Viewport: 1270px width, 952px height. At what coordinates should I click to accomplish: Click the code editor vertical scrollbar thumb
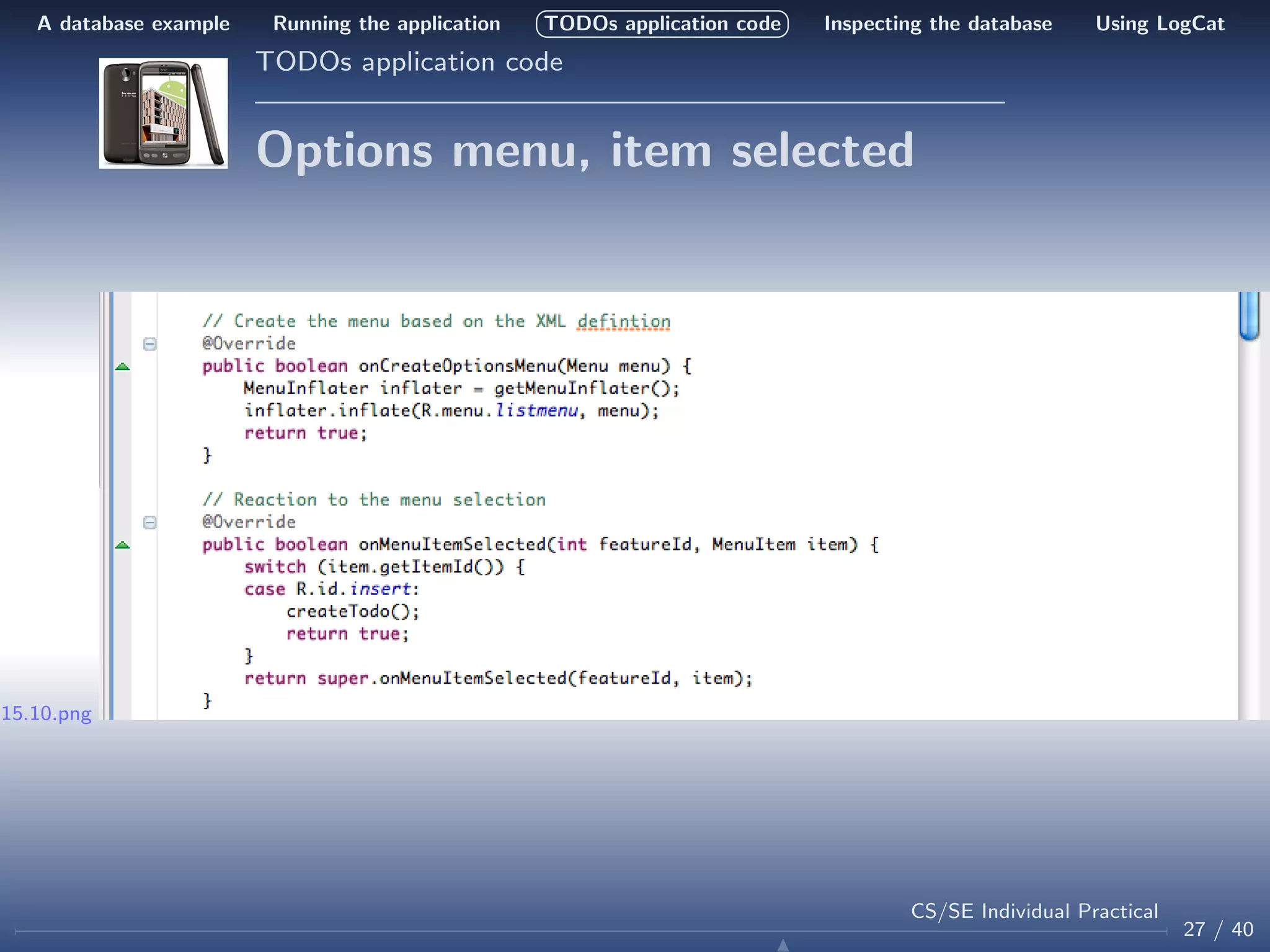click(x=1249, y=315)
